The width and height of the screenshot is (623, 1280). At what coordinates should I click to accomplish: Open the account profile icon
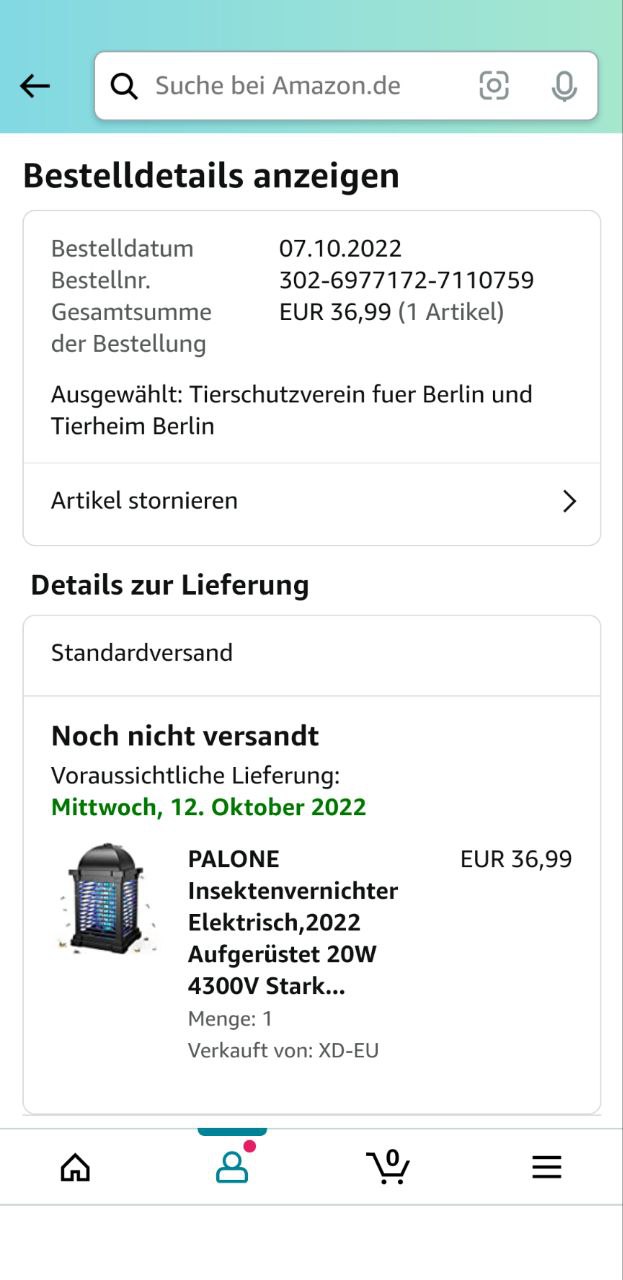(232, 1167)
